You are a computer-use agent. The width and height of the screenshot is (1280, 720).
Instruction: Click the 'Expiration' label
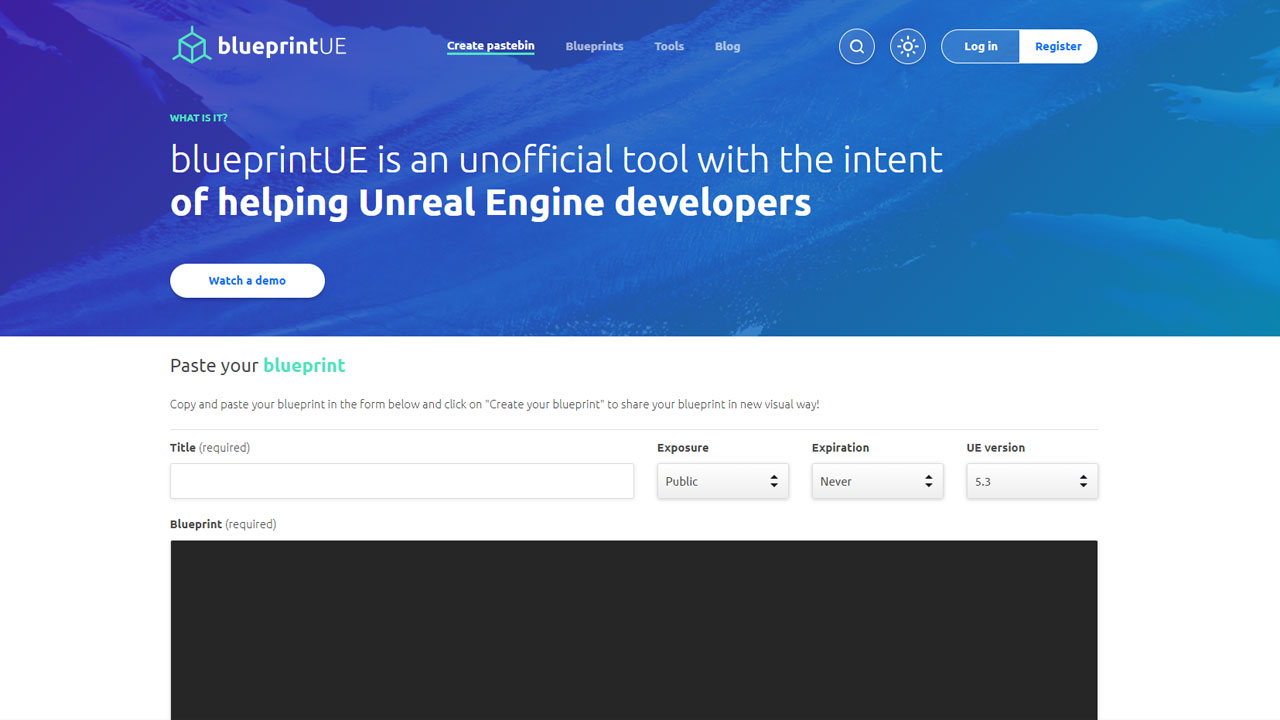(841, 448)
